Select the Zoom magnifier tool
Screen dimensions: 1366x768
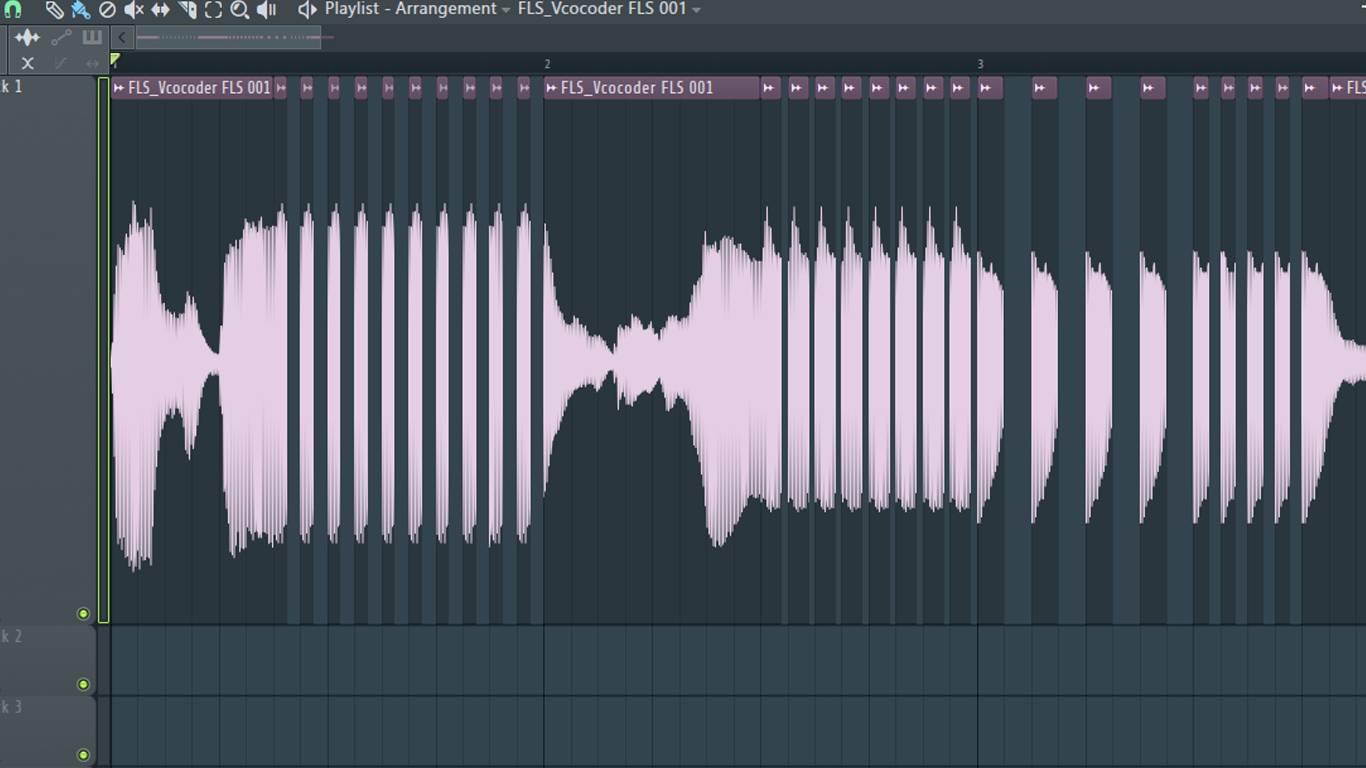coord(240,10)
